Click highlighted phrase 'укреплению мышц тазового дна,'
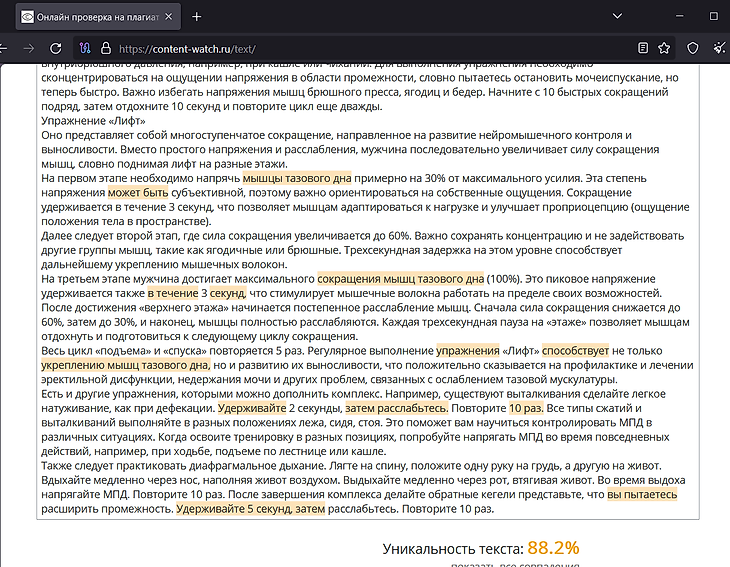 coord(126,365)
